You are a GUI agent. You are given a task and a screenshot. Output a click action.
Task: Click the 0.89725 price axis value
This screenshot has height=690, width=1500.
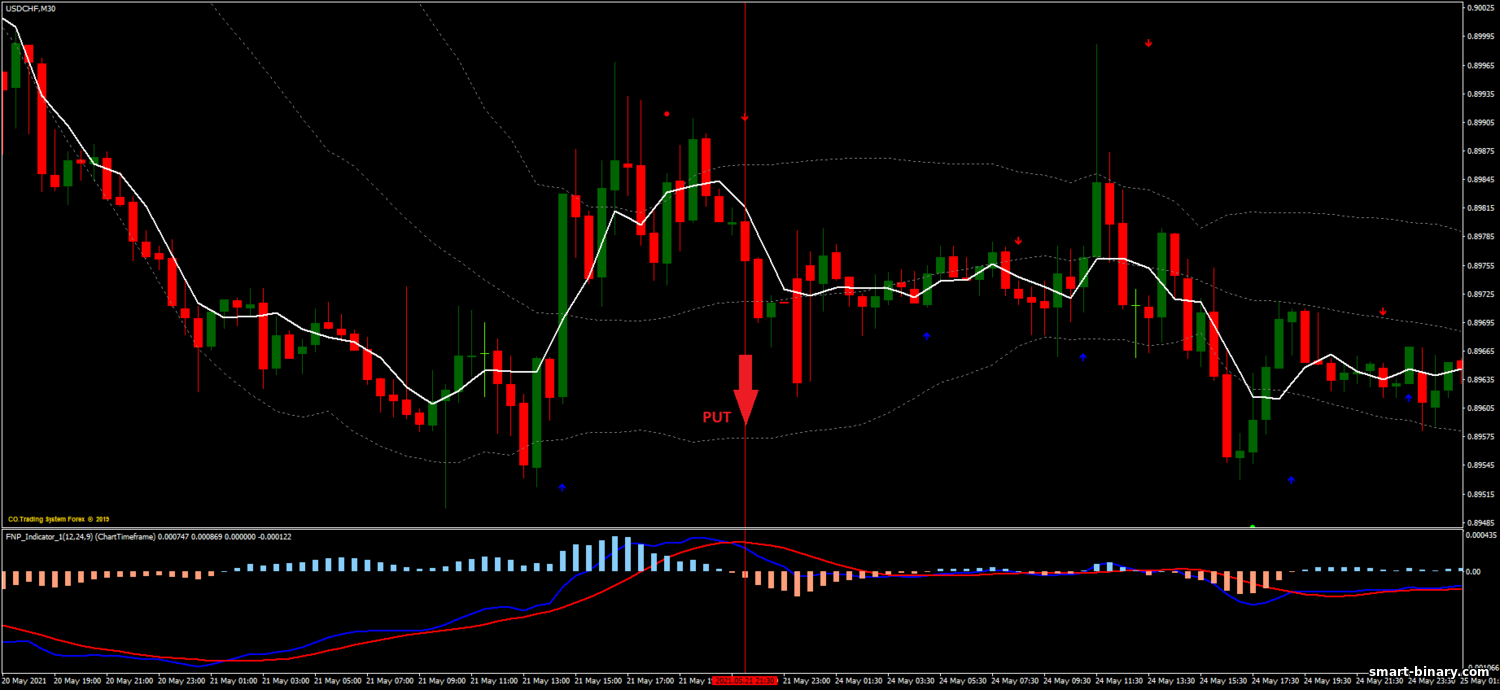[1480, 294]
